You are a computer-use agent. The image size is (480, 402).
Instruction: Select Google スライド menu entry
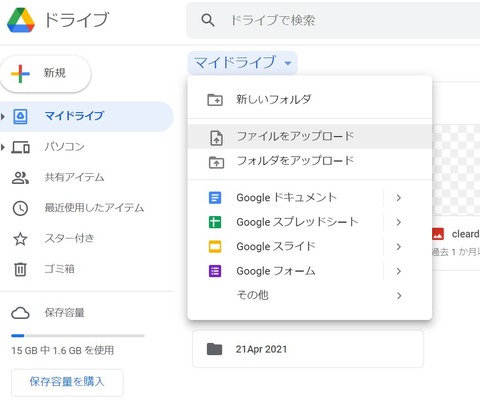click(310, 247)
